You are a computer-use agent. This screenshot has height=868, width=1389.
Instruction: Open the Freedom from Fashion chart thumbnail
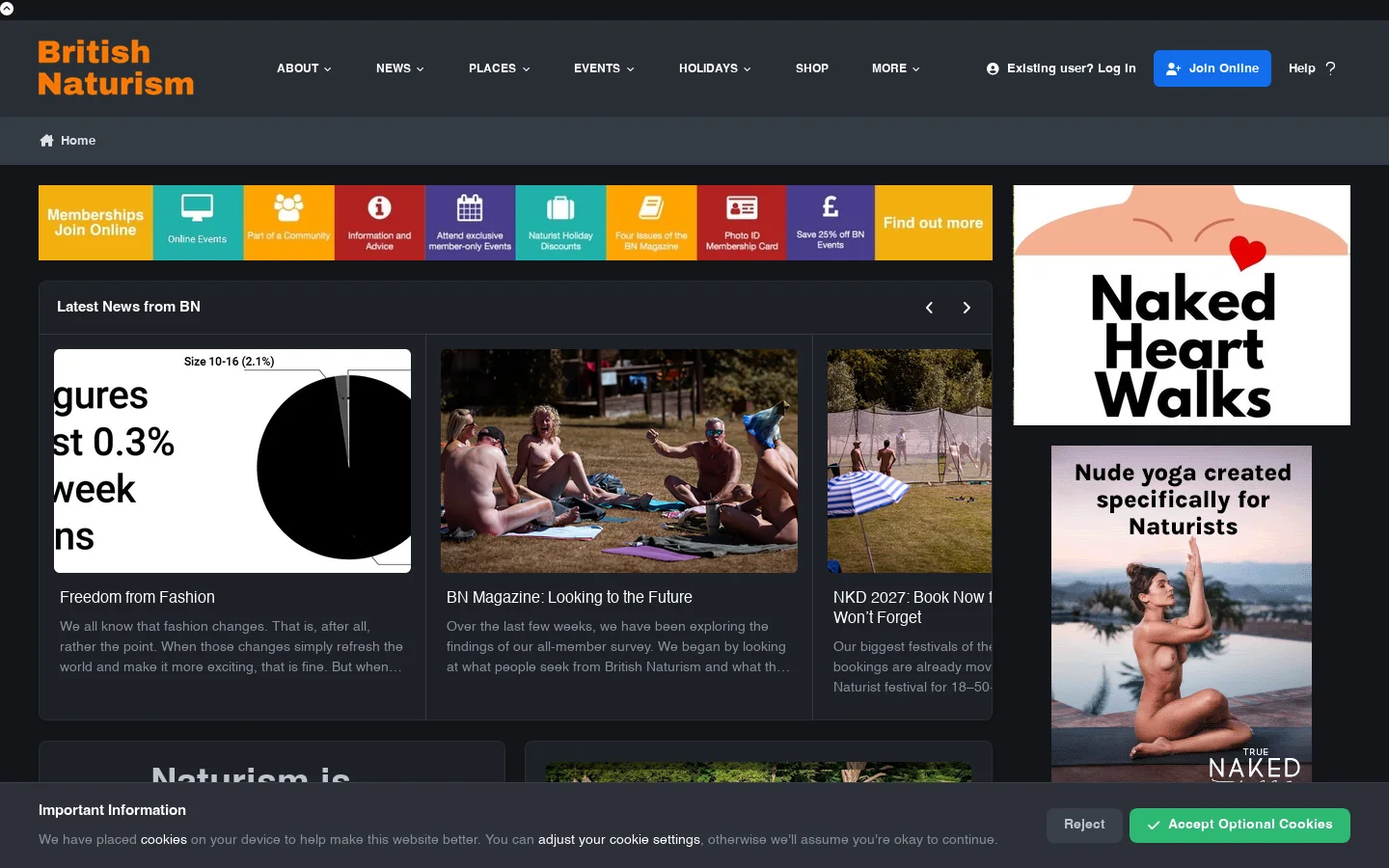click(x=232, y=461)
